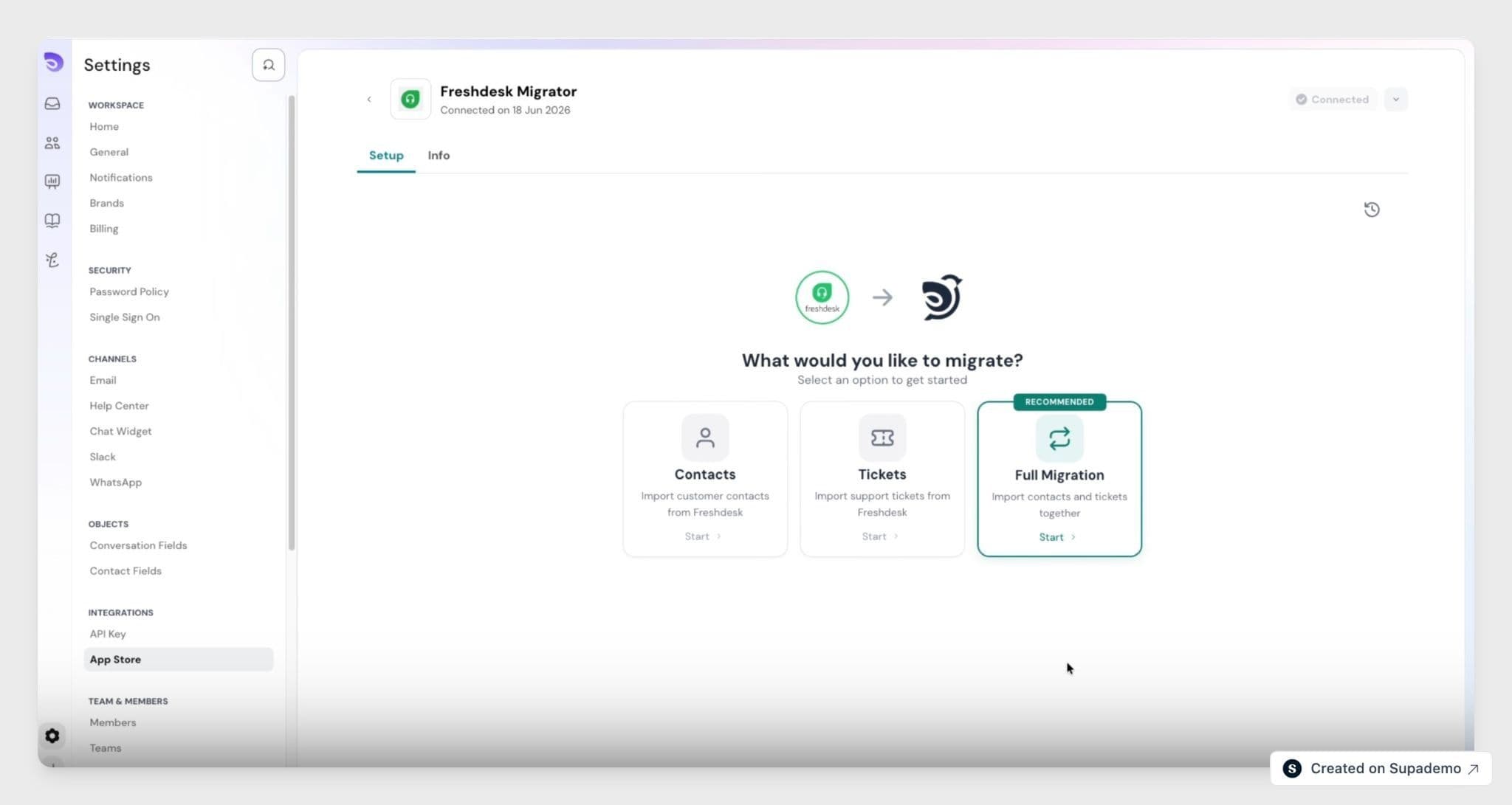Open Created on Supademo link
The image size is (1512, 805).
1381,769
